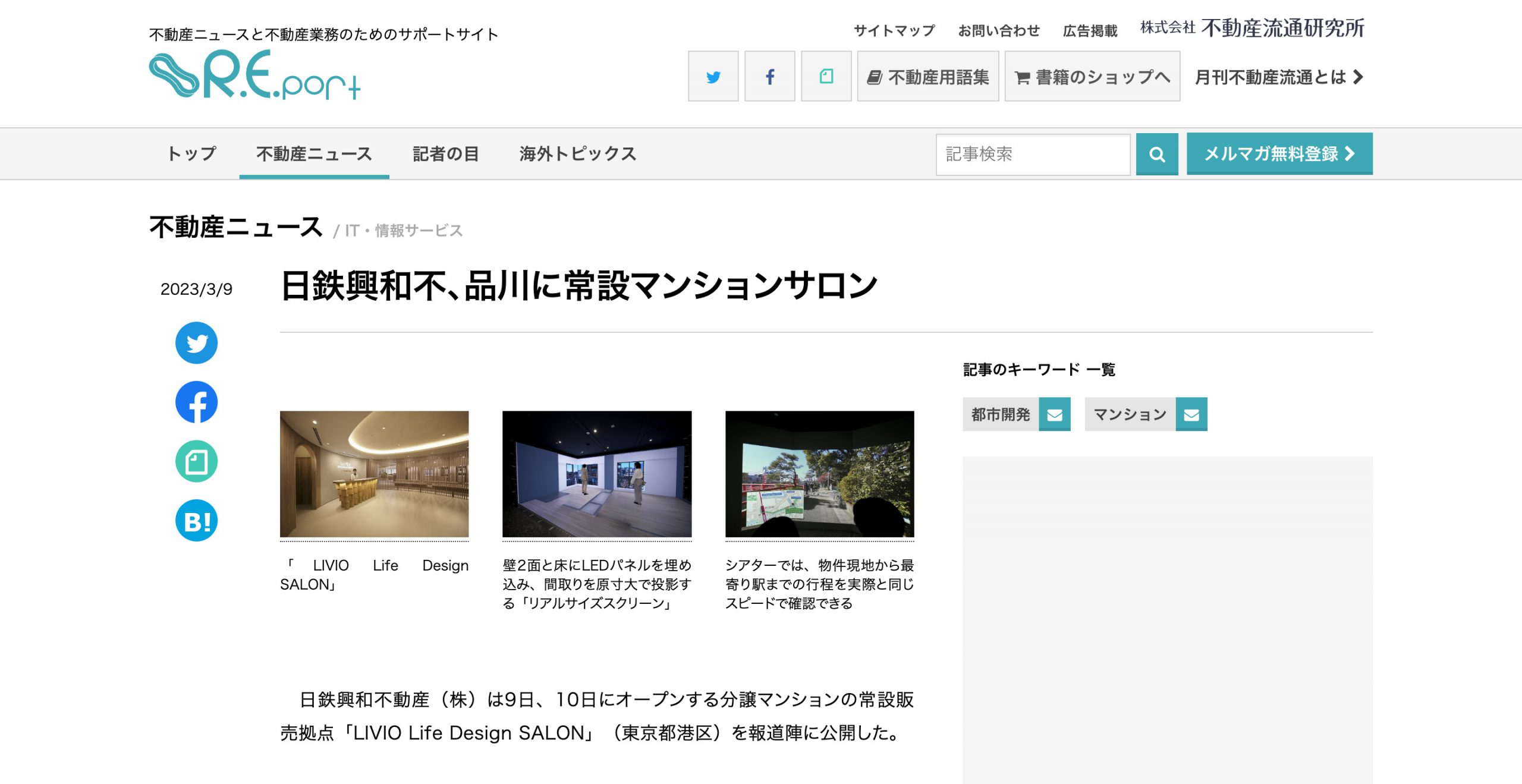The width and height of the screenshot is (1522, 784).
Task: Focus the 記事検索 search field
Action: [1033, 154]
